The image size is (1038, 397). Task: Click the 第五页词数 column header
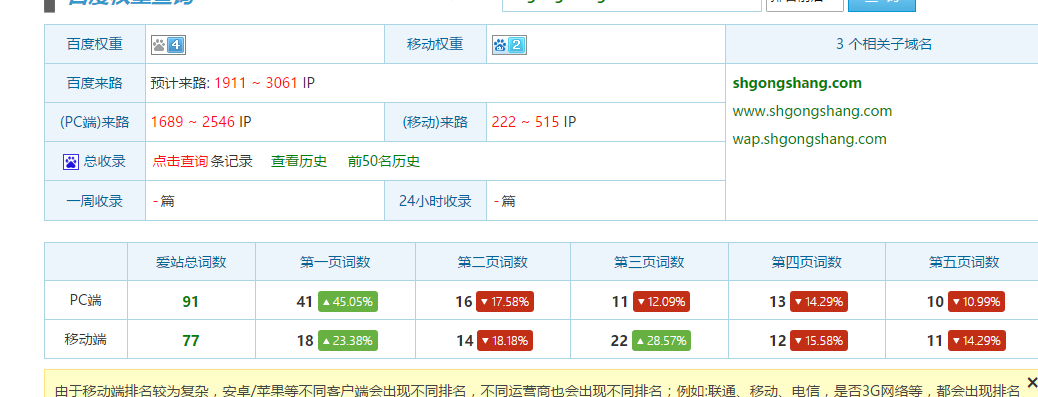(x=963, y=262)
